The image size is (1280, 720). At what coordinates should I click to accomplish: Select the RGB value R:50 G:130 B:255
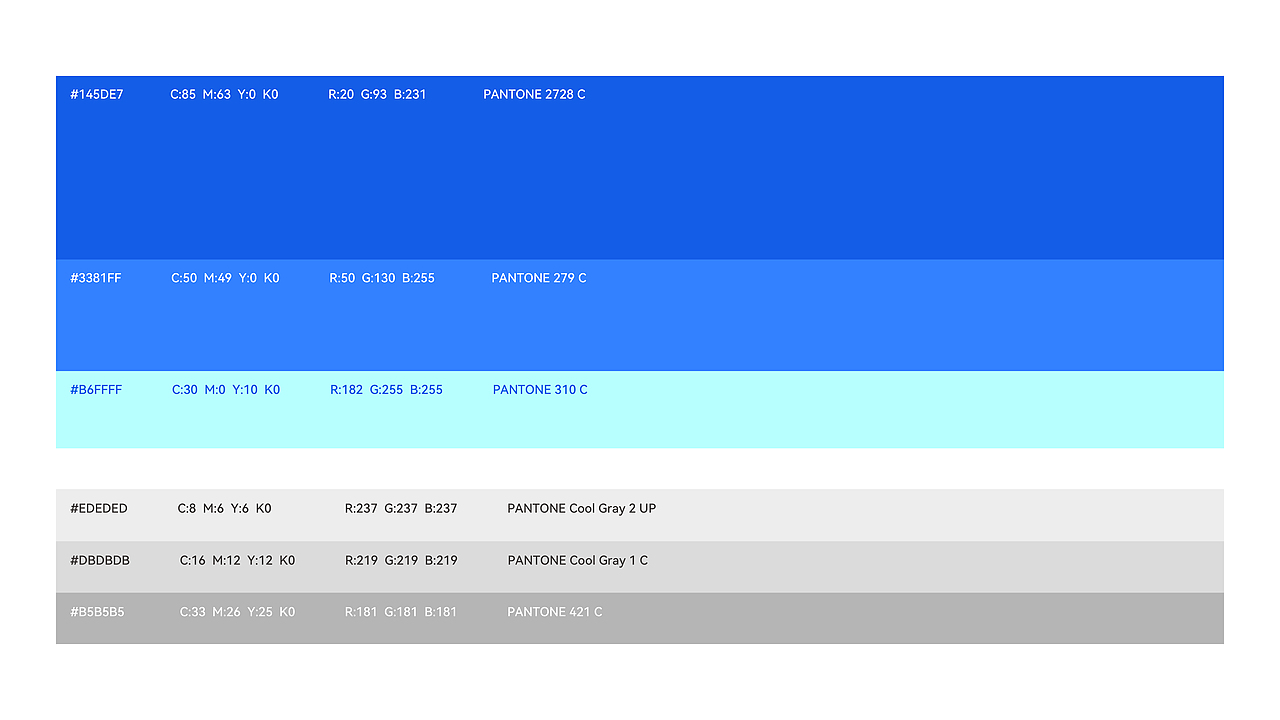(382, 278)
